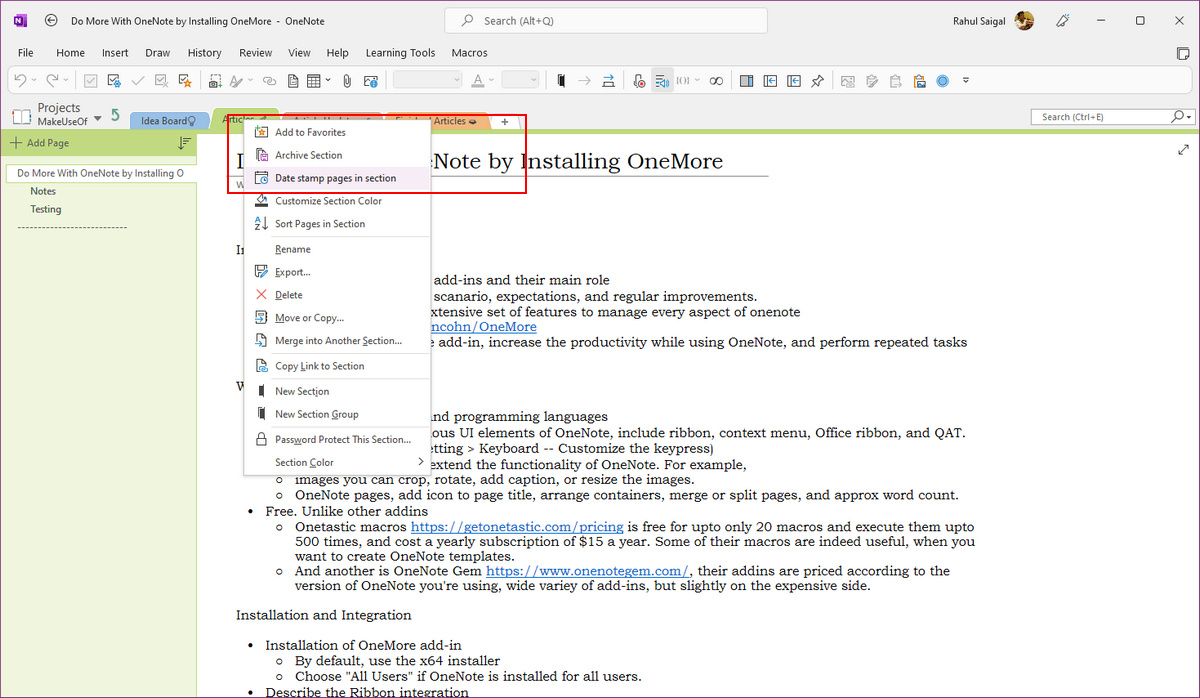Image resolution: width=1200 pixels, height=698 pixels.
Task: Click the Undo arrow in the toolbar
Action: tap(20, 81)
